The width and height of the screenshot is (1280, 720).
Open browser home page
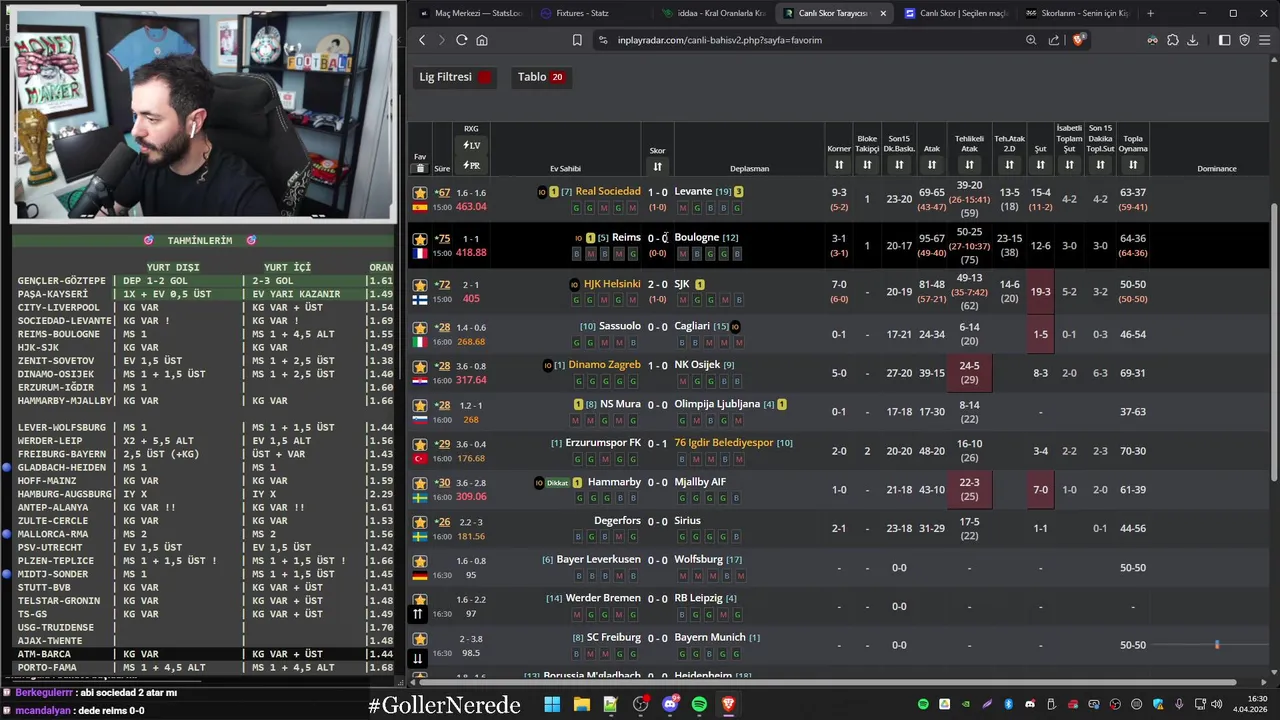(482, 40)
